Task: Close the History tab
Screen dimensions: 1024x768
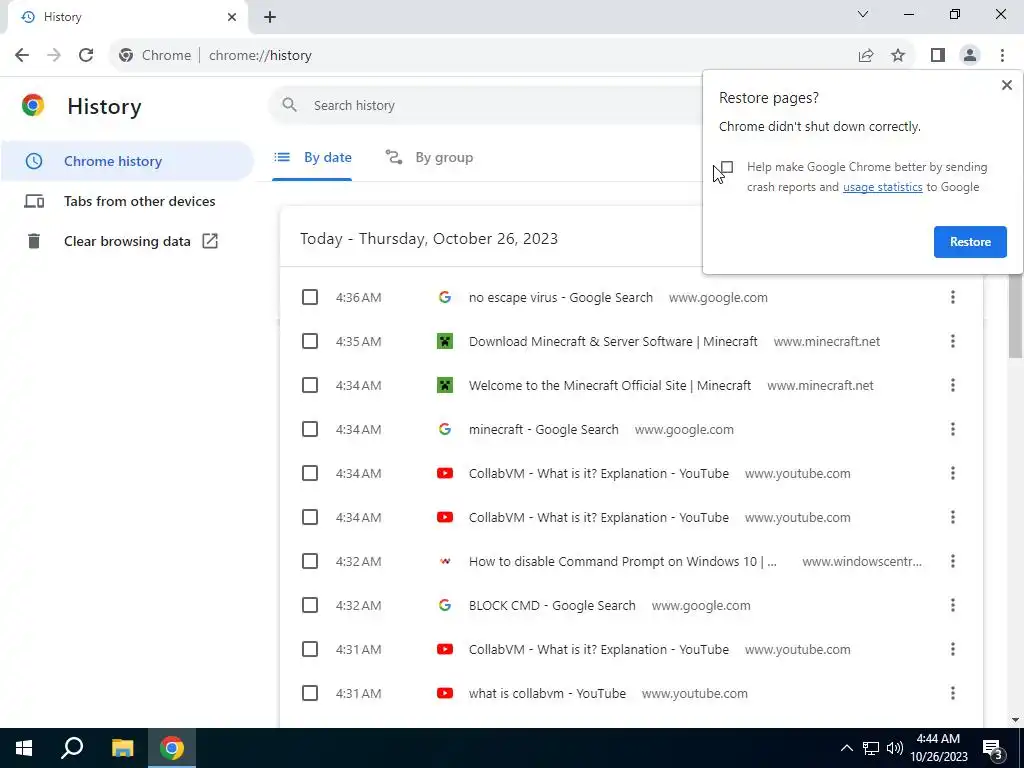Action: (x=232, y=17)
